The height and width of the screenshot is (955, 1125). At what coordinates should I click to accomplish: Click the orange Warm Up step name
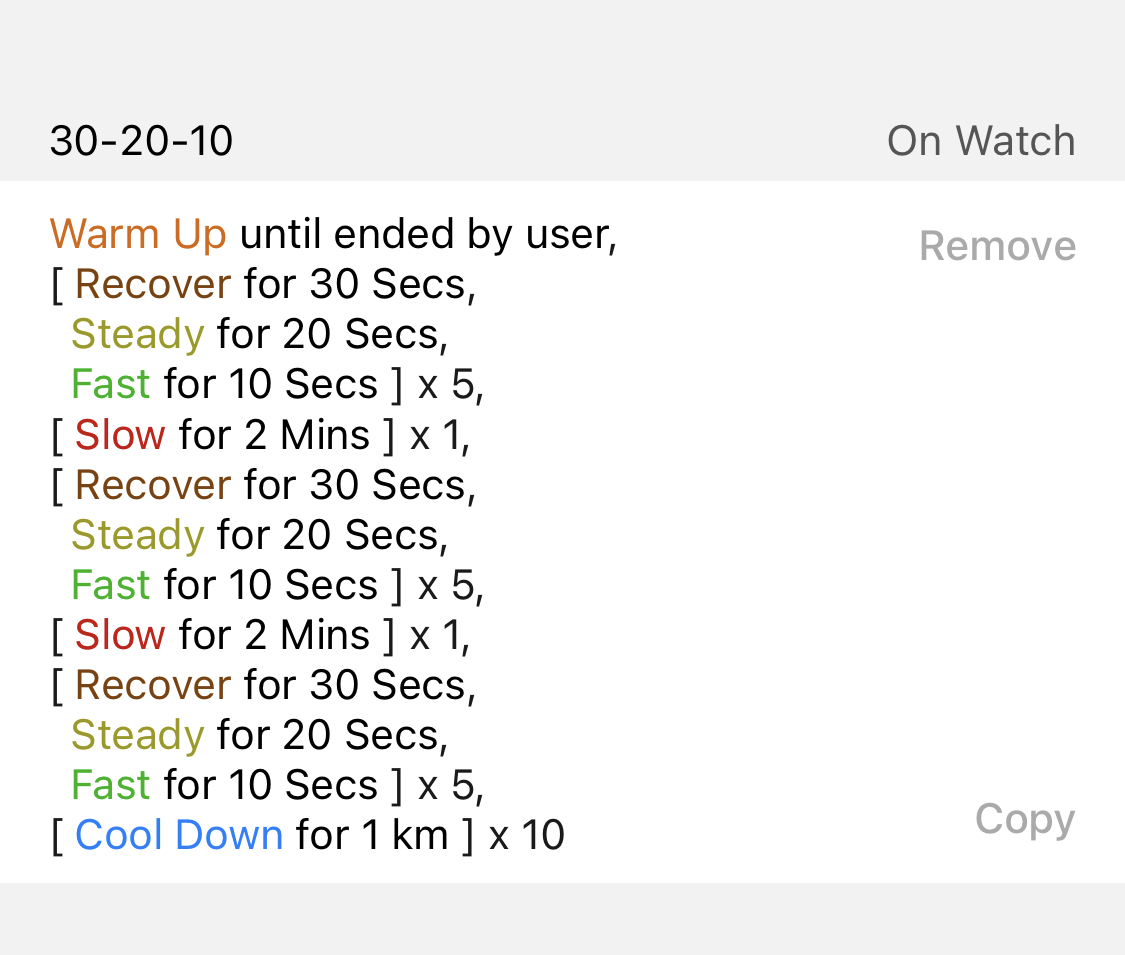(138, 234)
